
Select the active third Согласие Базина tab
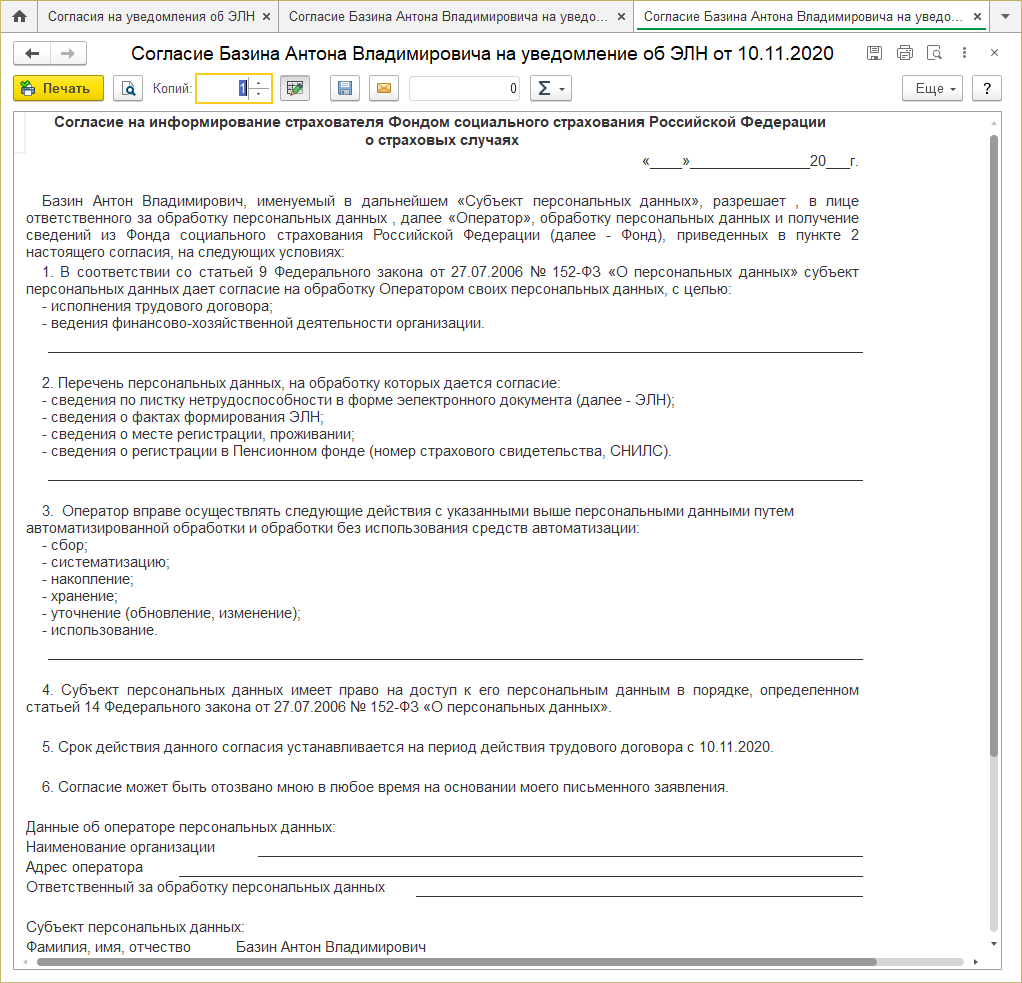click(803, 16)
